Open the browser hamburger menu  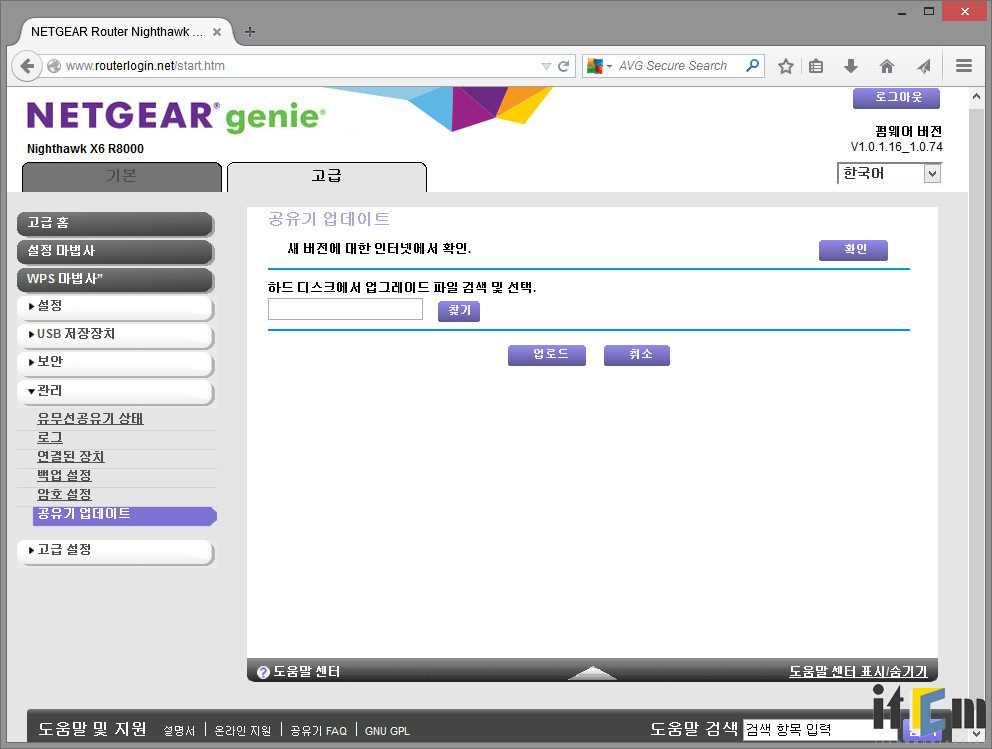click(x=964, y=66)
